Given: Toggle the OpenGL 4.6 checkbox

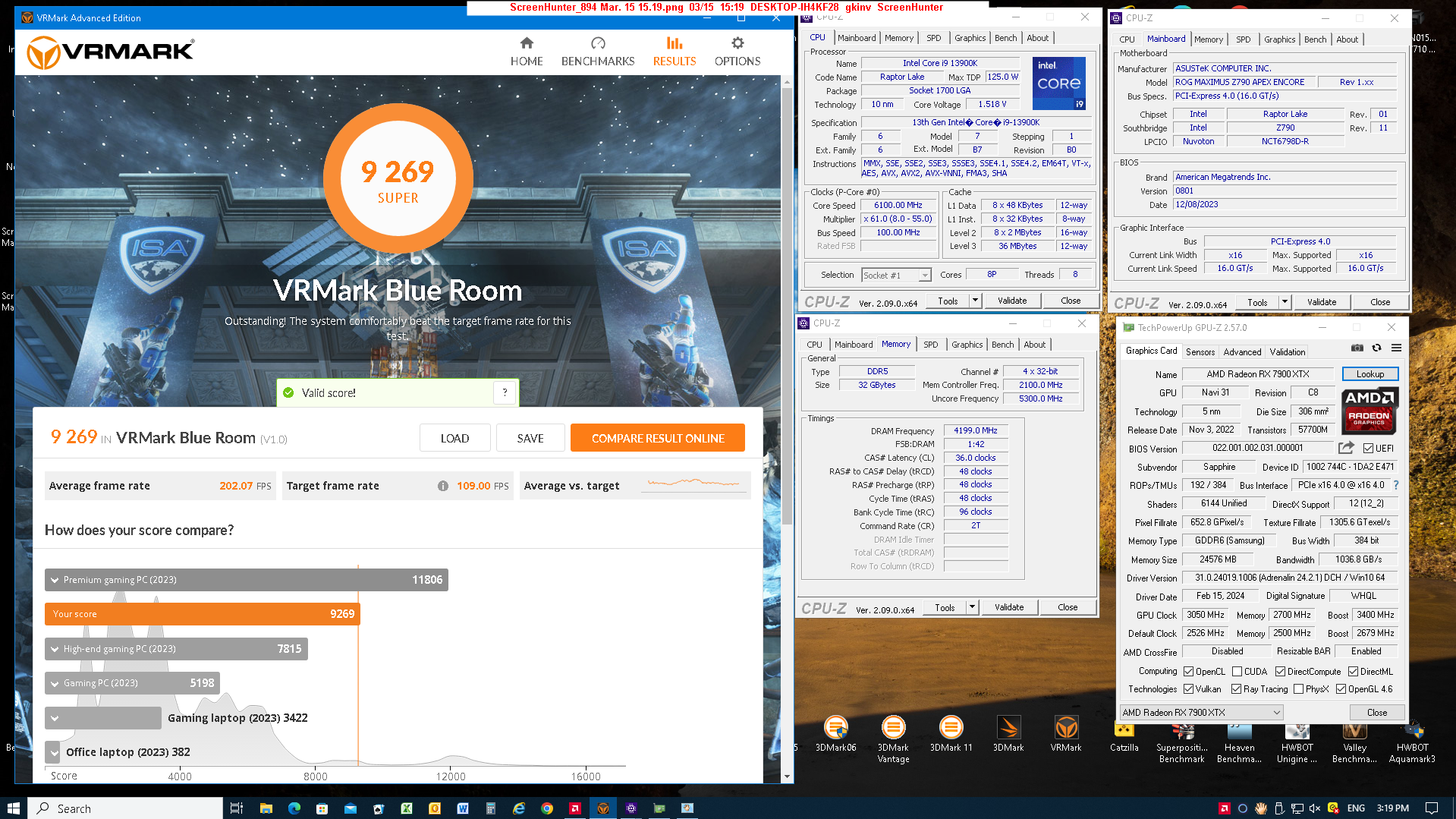Looking at the screenshot, I should (x=1341, y=689).
